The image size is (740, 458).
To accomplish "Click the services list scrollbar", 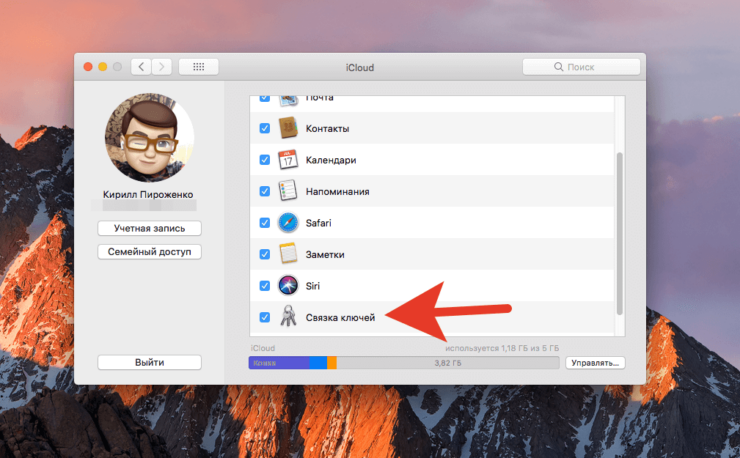I will coord(620,234).
